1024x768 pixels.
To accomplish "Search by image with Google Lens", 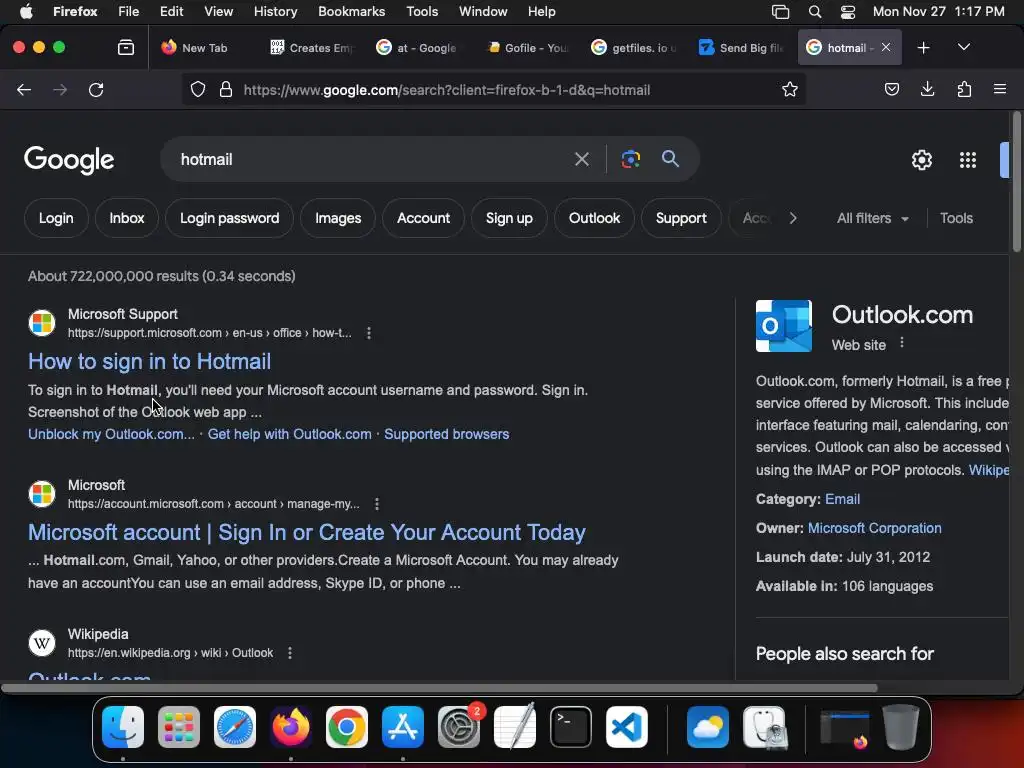I will tap(630, 159).
